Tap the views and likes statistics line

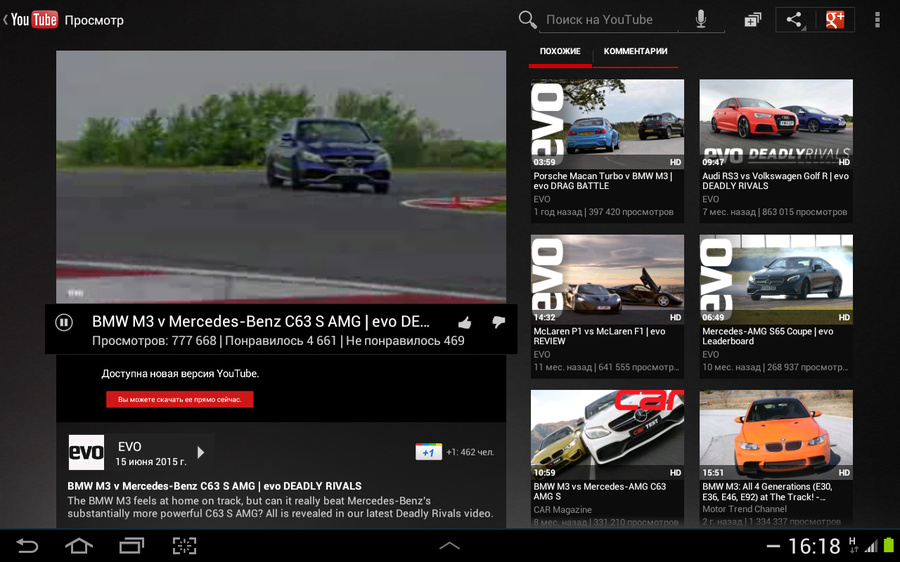[278, 340]
